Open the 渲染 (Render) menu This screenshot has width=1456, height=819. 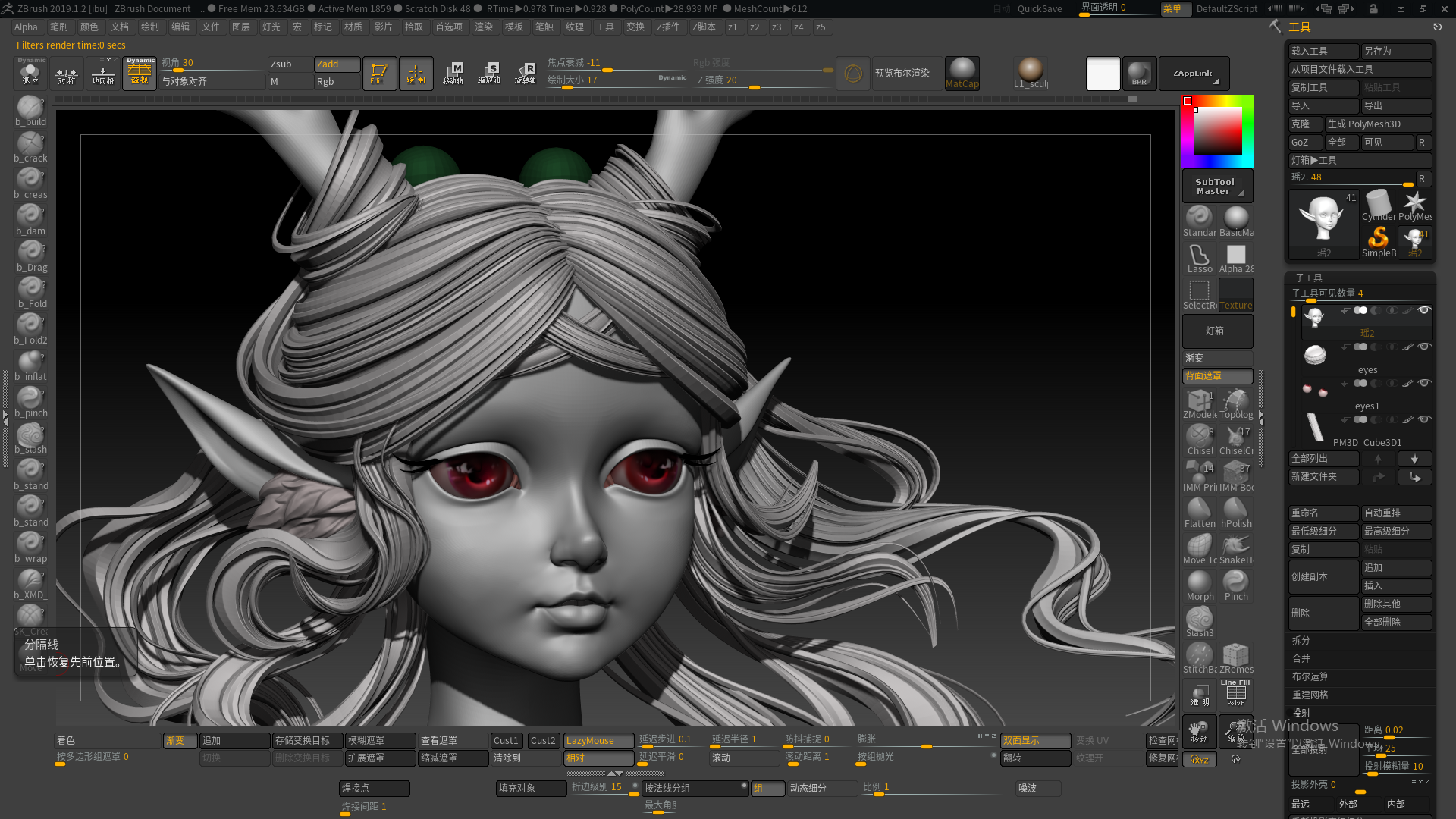tap(484, 27)
